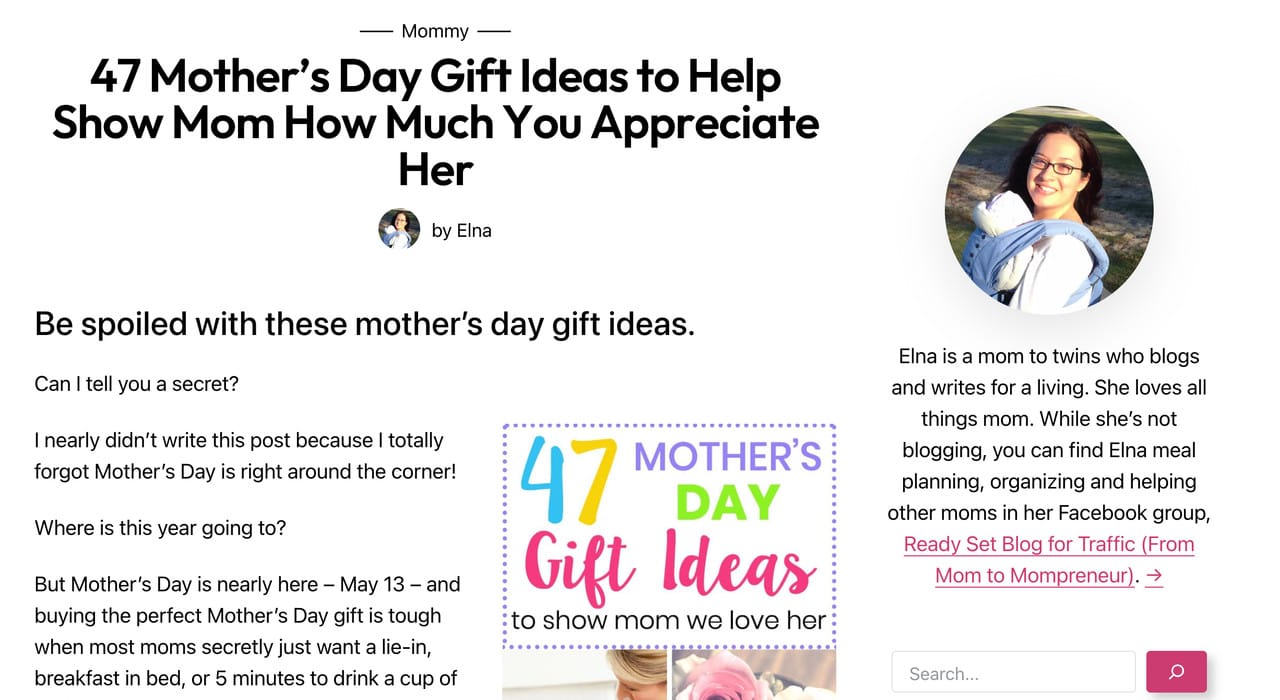Viewport: 1280px width, 700px height.
Task: Click inside the Search input field
Action: click(x=1013, y=671)
